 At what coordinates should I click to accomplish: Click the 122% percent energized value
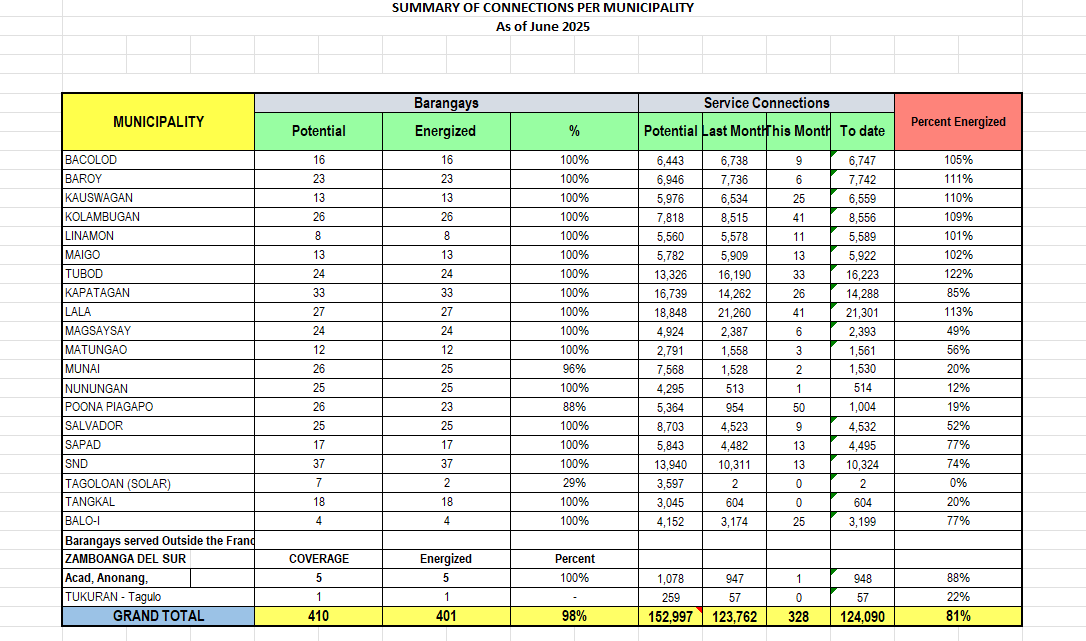(957, 274)
